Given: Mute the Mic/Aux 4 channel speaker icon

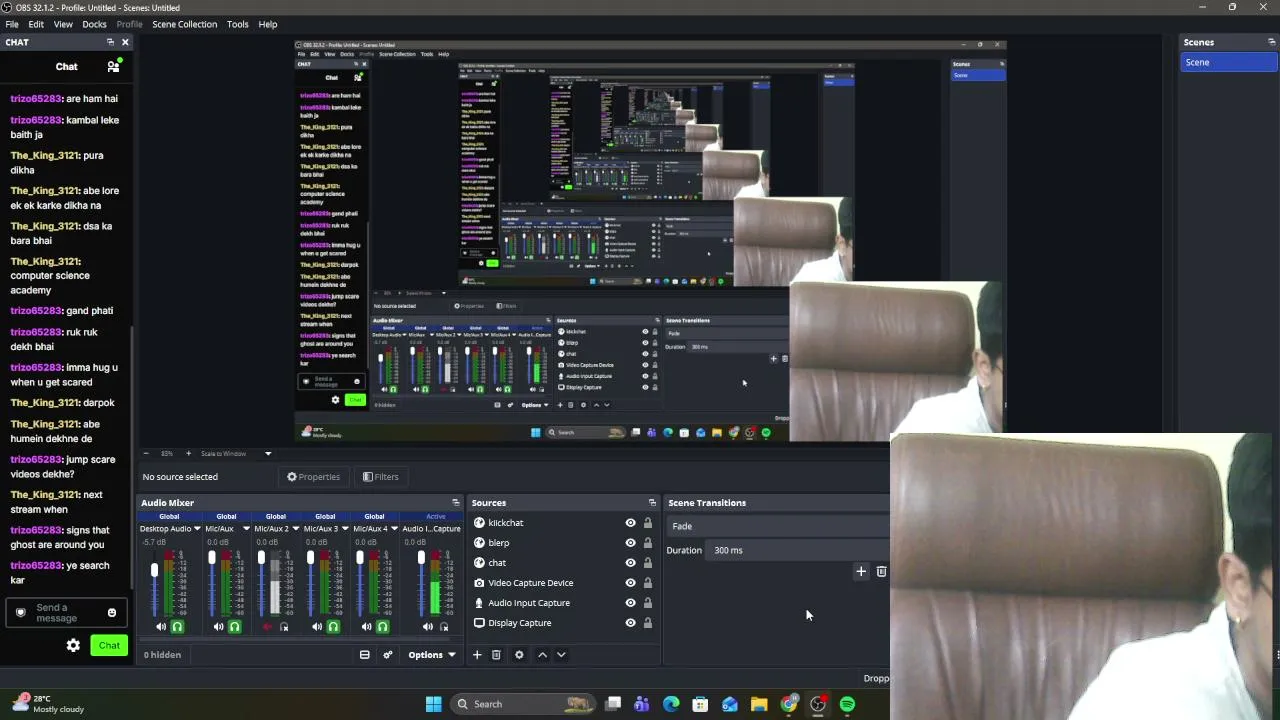Looking at the screenshot, I should pyautogui.click(x=366, y=627).
